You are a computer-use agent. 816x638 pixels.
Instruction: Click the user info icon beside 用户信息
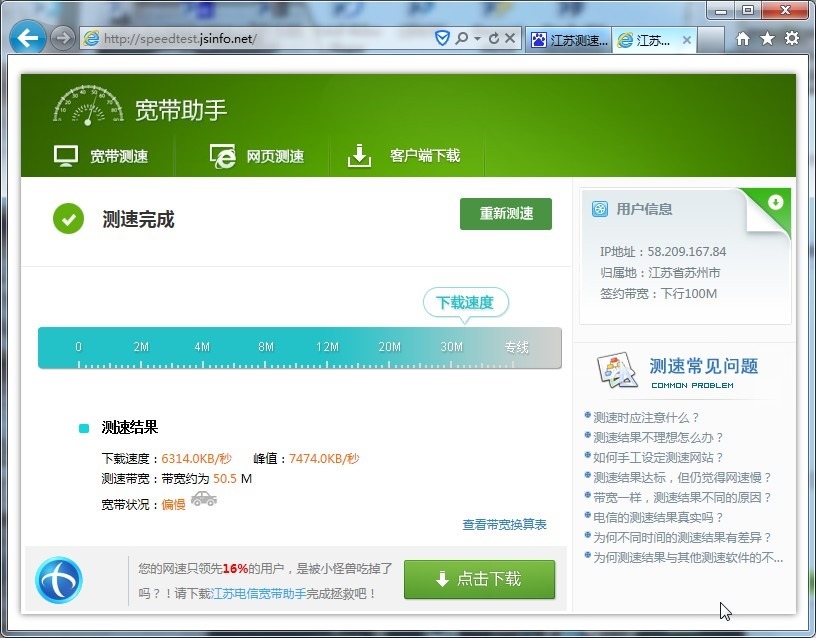tap(600, 209)
